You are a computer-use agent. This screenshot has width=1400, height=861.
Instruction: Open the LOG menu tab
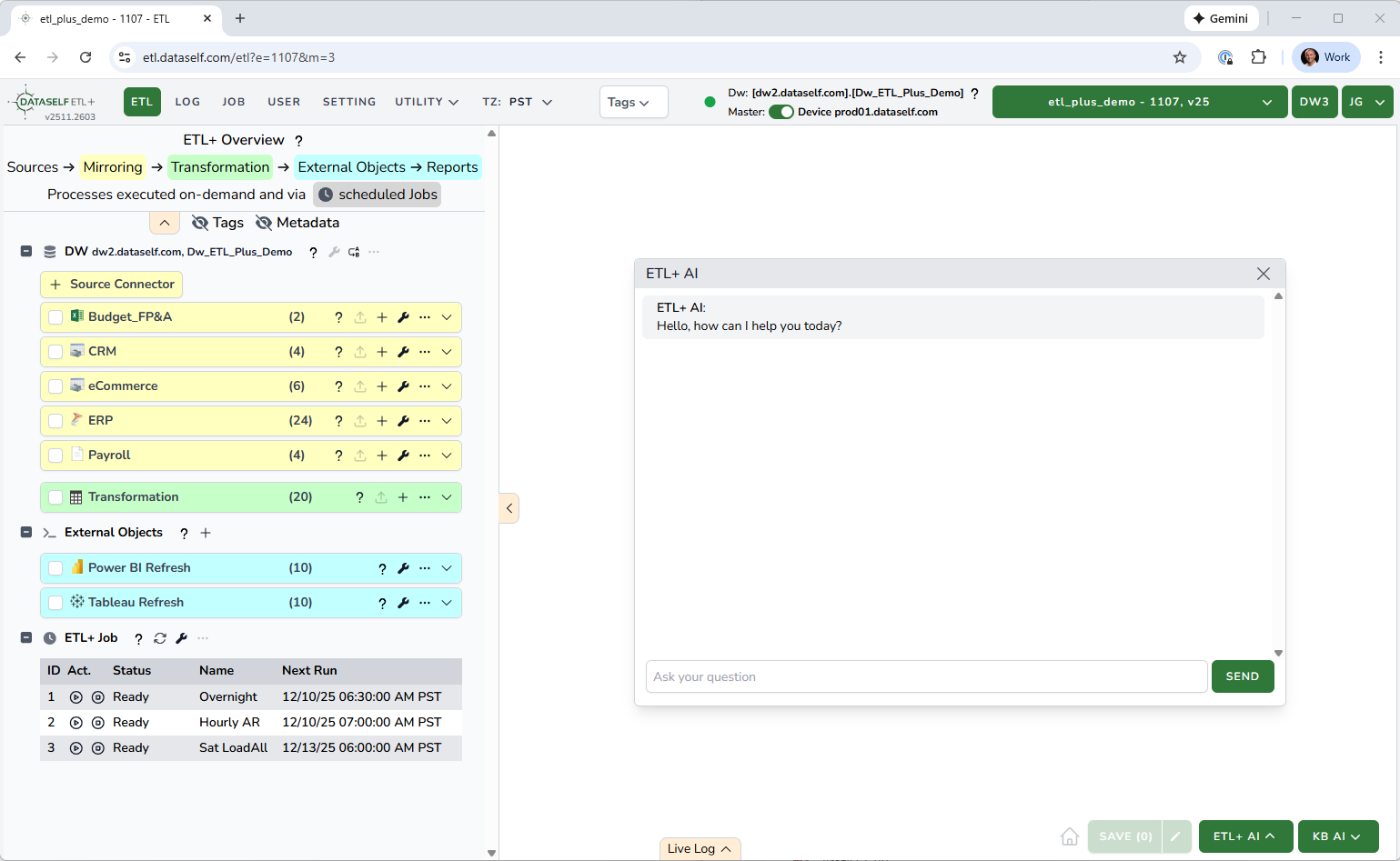(x=187, y=102)
